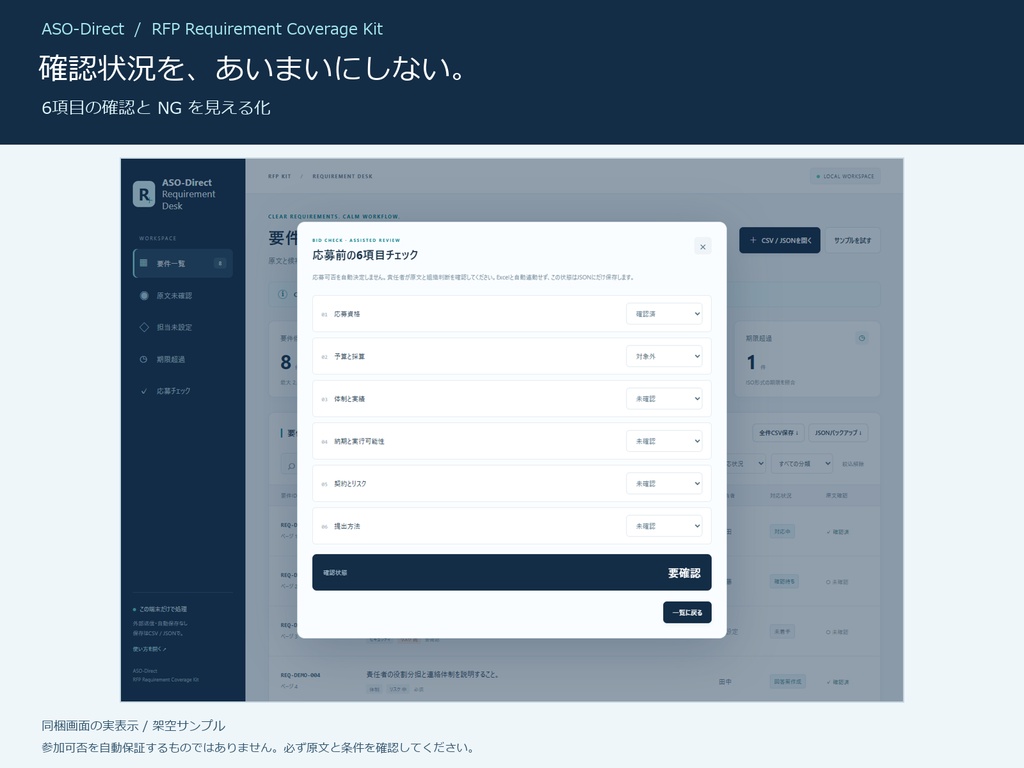
Task: Select 応募チェック in the sidebar
Action: pos(183,391)
